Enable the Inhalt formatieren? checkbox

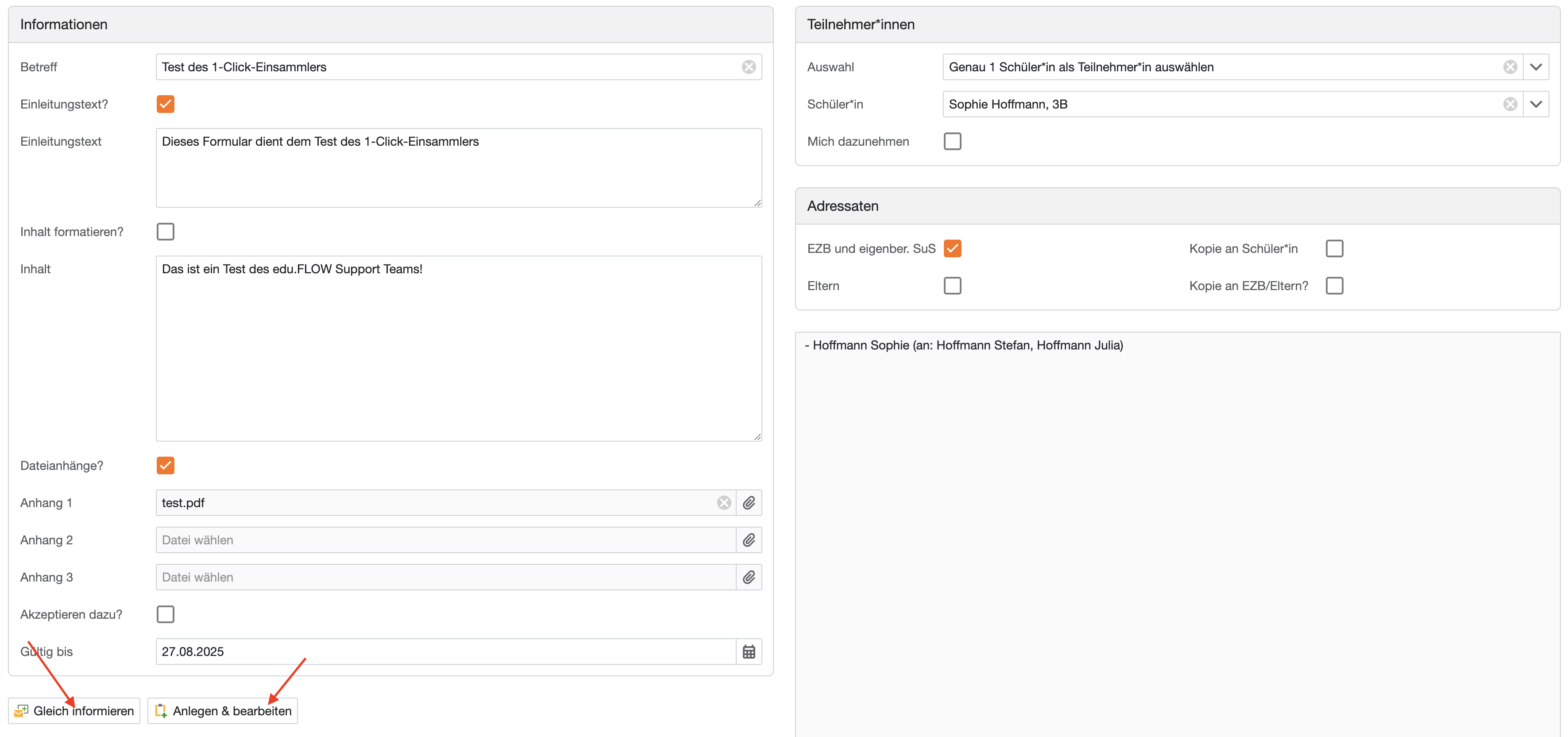(x=166, y=232)
